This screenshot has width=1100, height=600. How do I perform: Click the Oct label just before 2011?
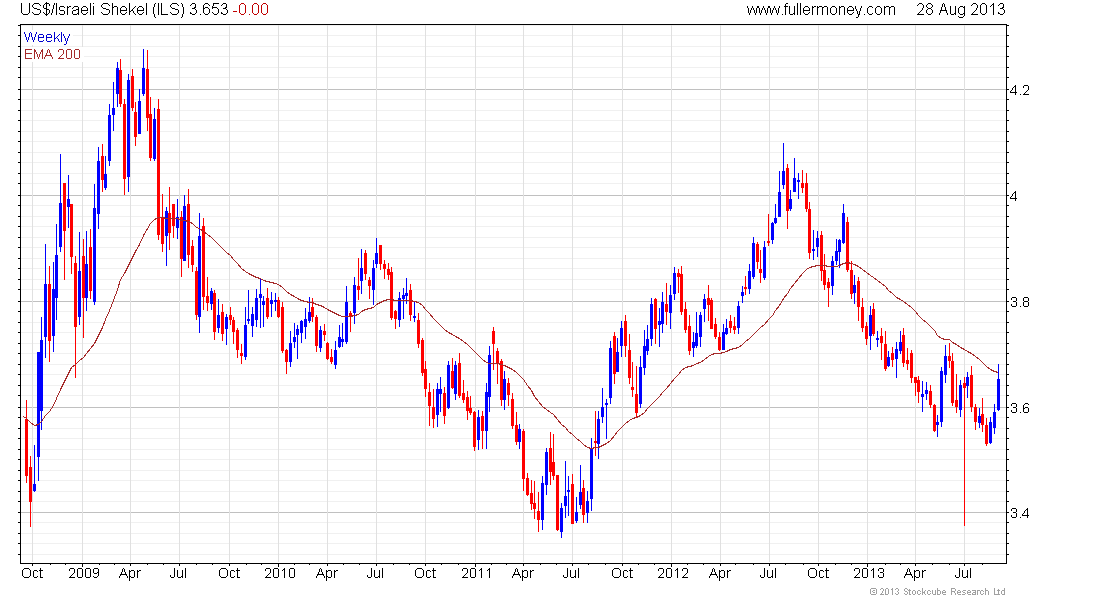(425, 573)
